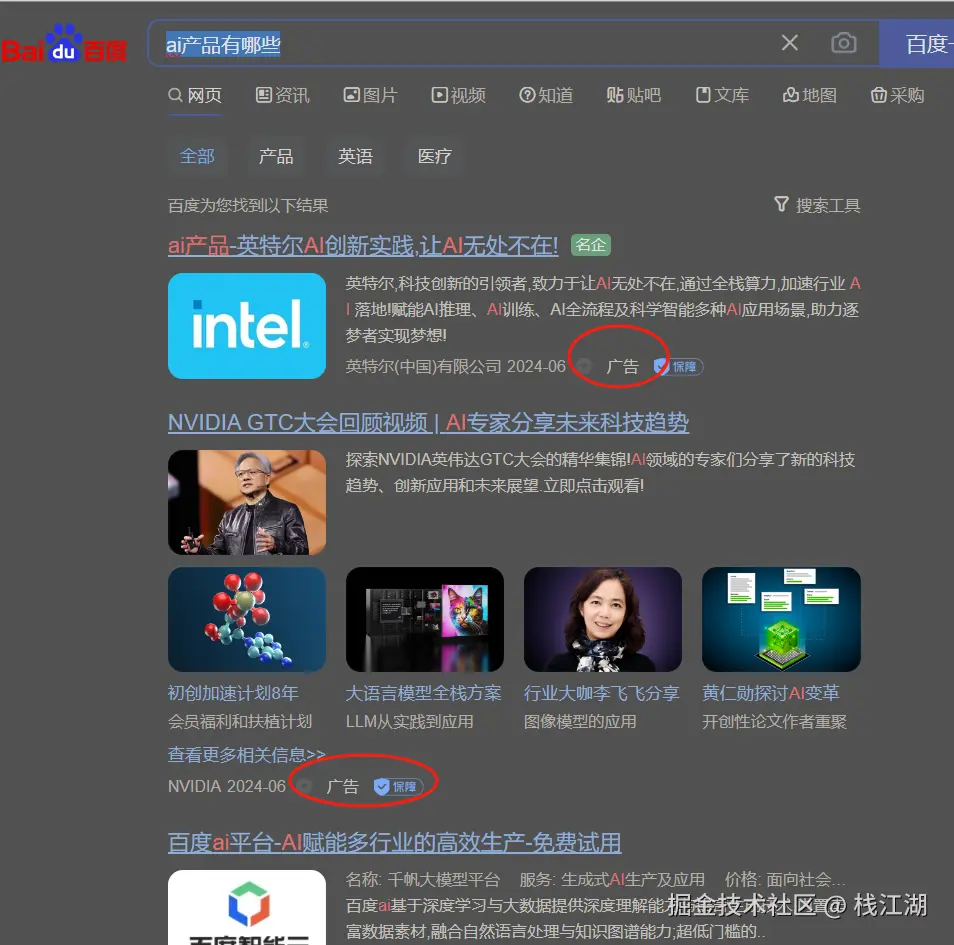954x945 pixels.
Task: Click the Intel result description text
Action: (603, 310)
